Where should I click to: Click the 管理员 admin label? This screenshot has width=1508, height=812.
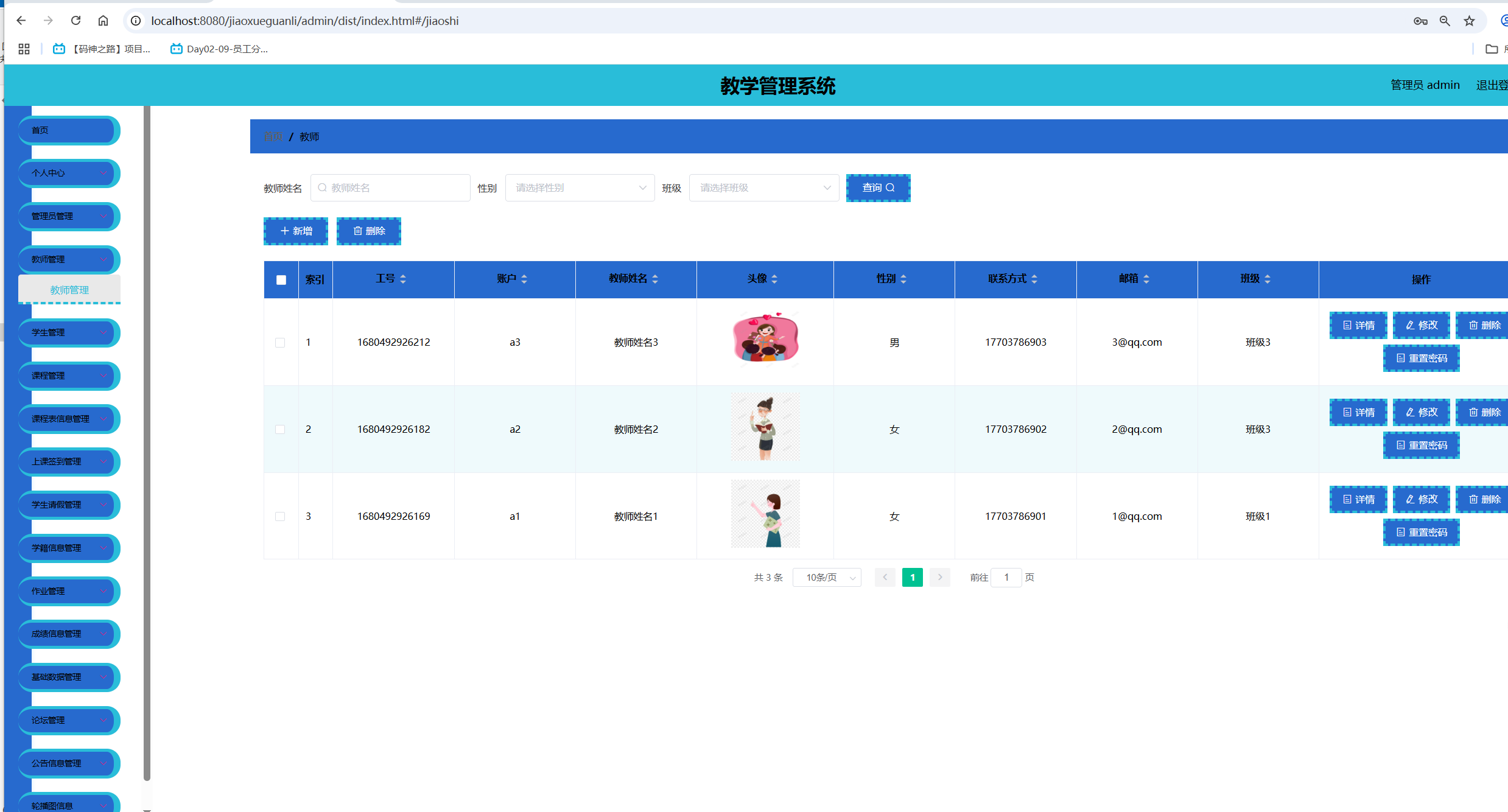click(1425, 85)
